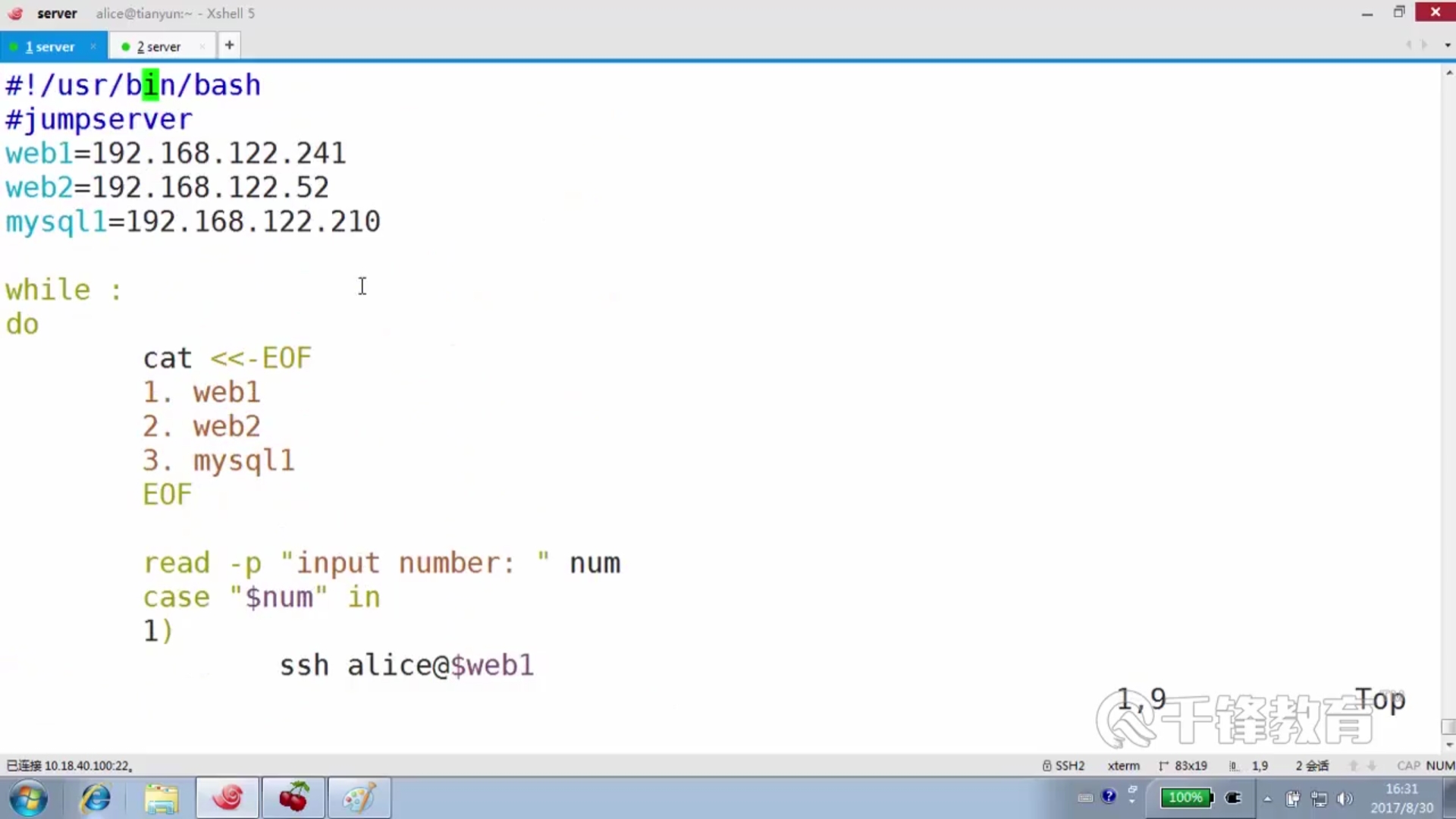The image size is (1456, 819).
Task: Close the '1 server' tab
Action: (x=93, y=46)
